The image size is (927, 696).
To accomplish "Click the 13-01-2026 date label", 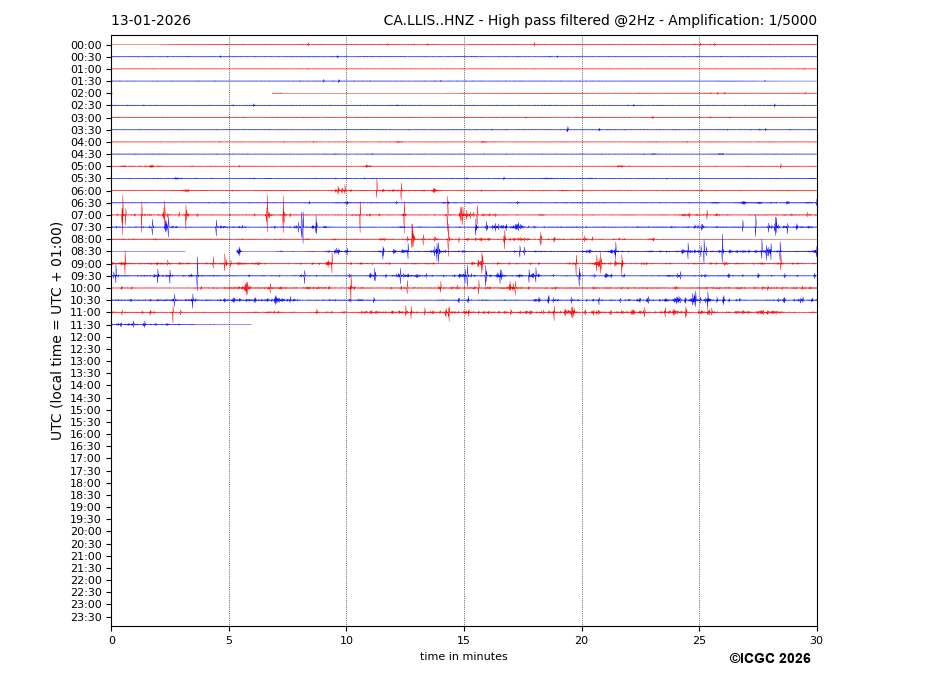I will point(150,21).
